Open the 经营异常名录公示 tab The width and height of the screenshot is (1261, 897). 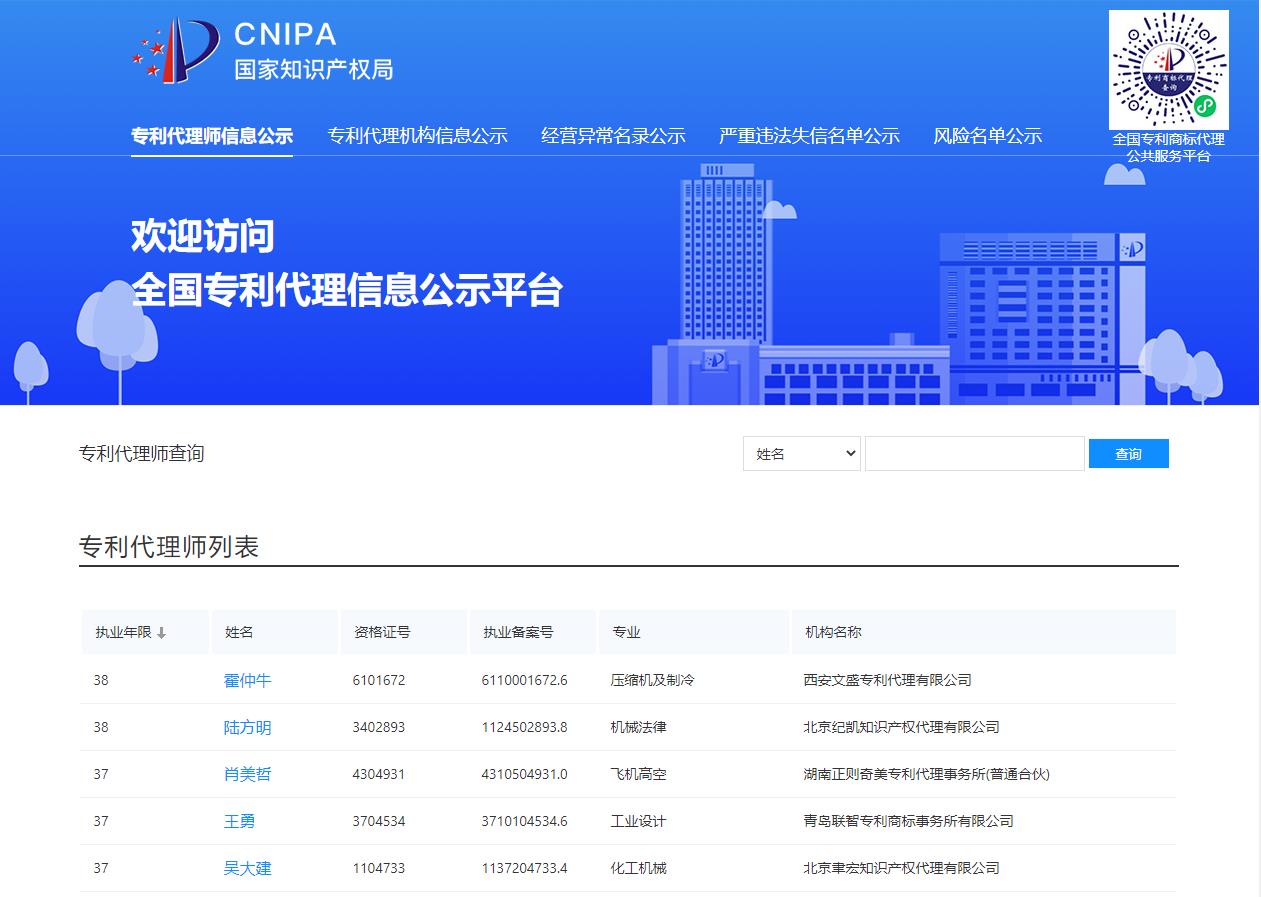[613, 136]
